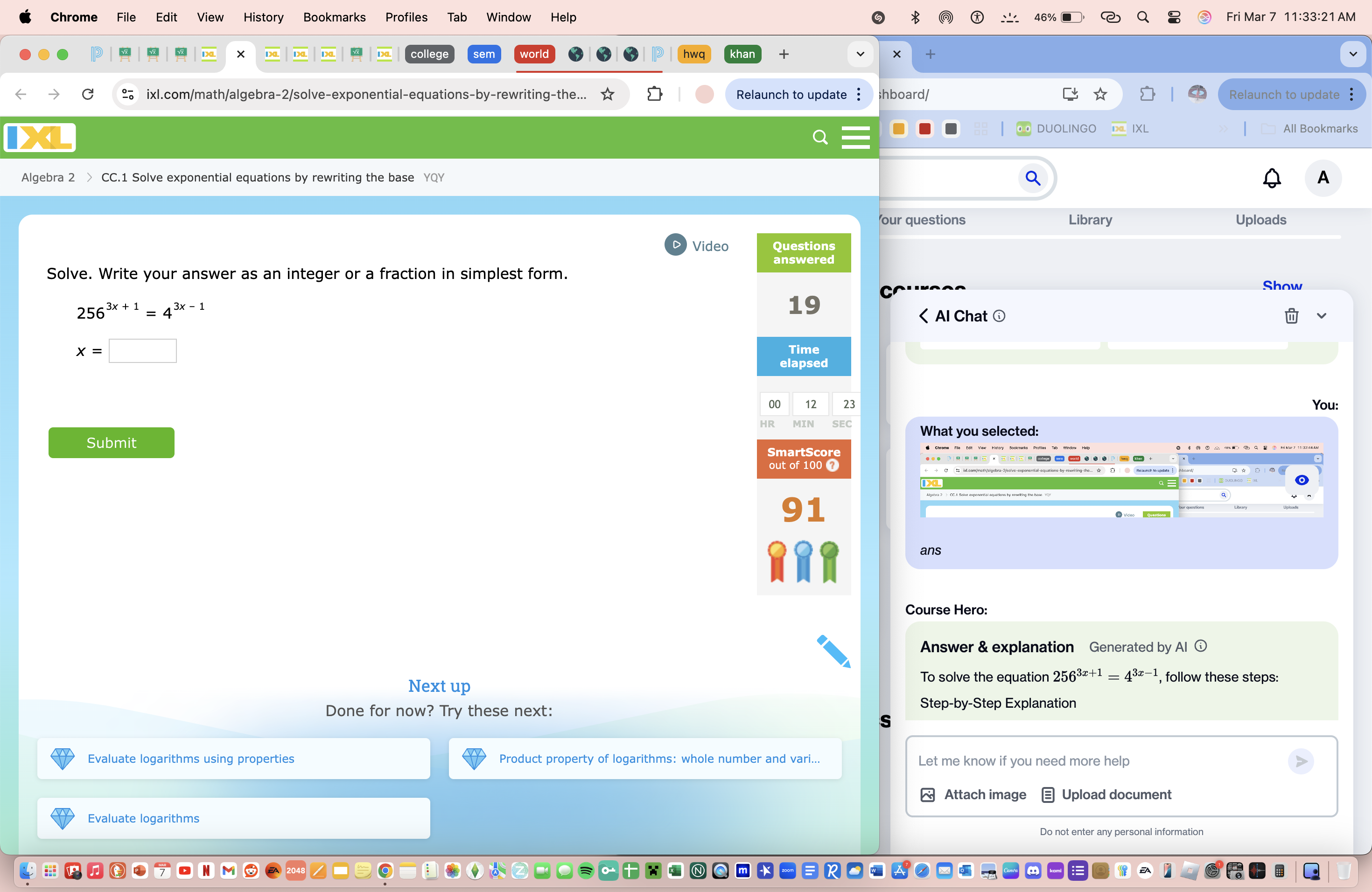Delete the AI Chat conversation
This screenshot has width=1372, height=892.
point(1291,316)
